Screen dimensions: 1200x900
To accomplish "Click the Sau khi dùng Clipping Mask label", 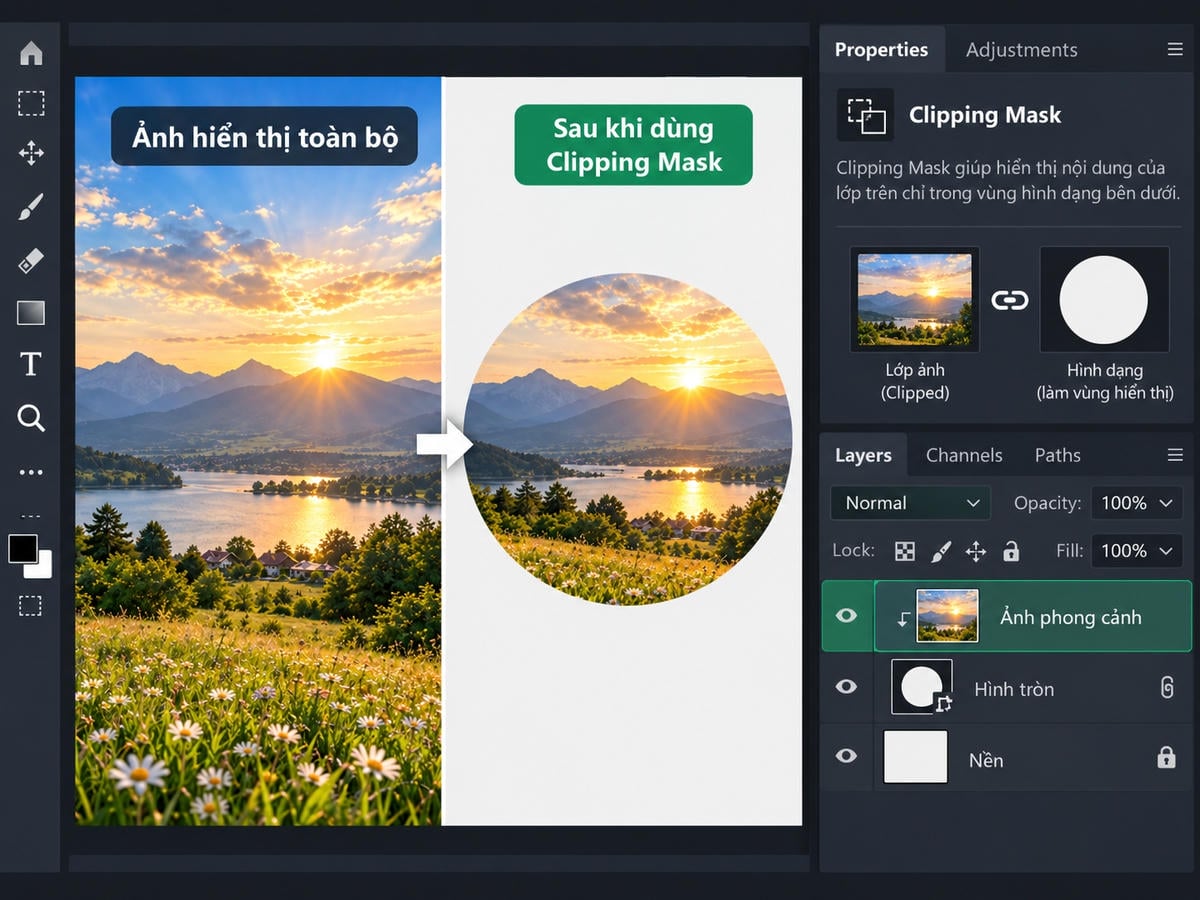I will pos(633,145).
